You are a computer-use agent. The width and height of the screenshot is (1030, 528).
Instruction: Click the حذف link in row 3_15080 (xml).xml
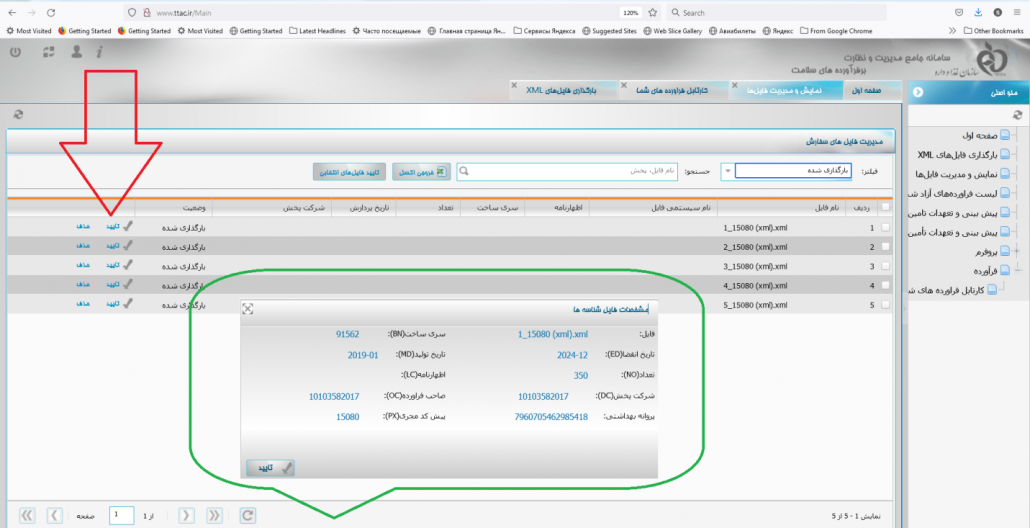click(x=82, y=265)
